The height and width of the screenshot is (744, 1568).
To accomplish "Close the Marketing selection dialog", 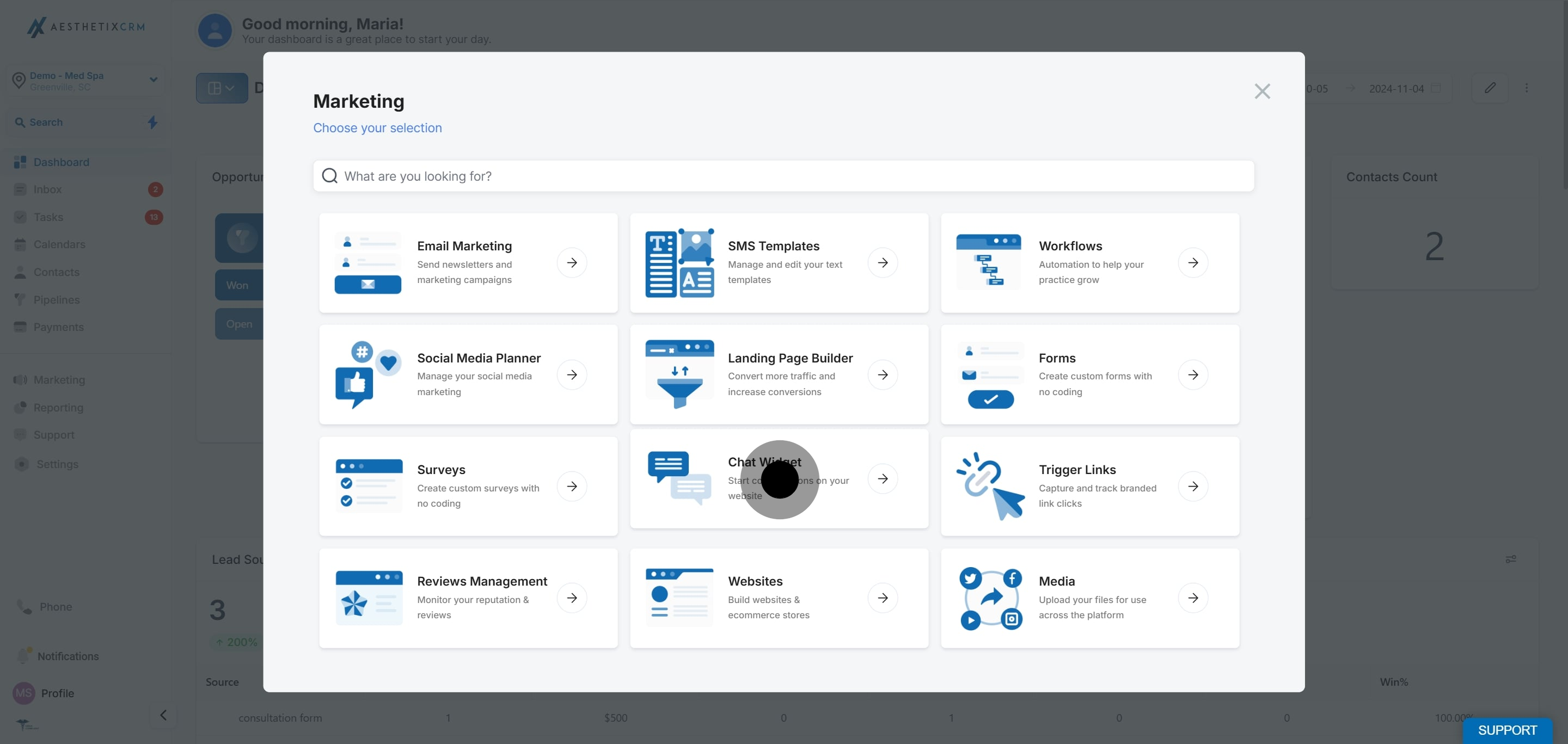I will (x=1262, y=91).
